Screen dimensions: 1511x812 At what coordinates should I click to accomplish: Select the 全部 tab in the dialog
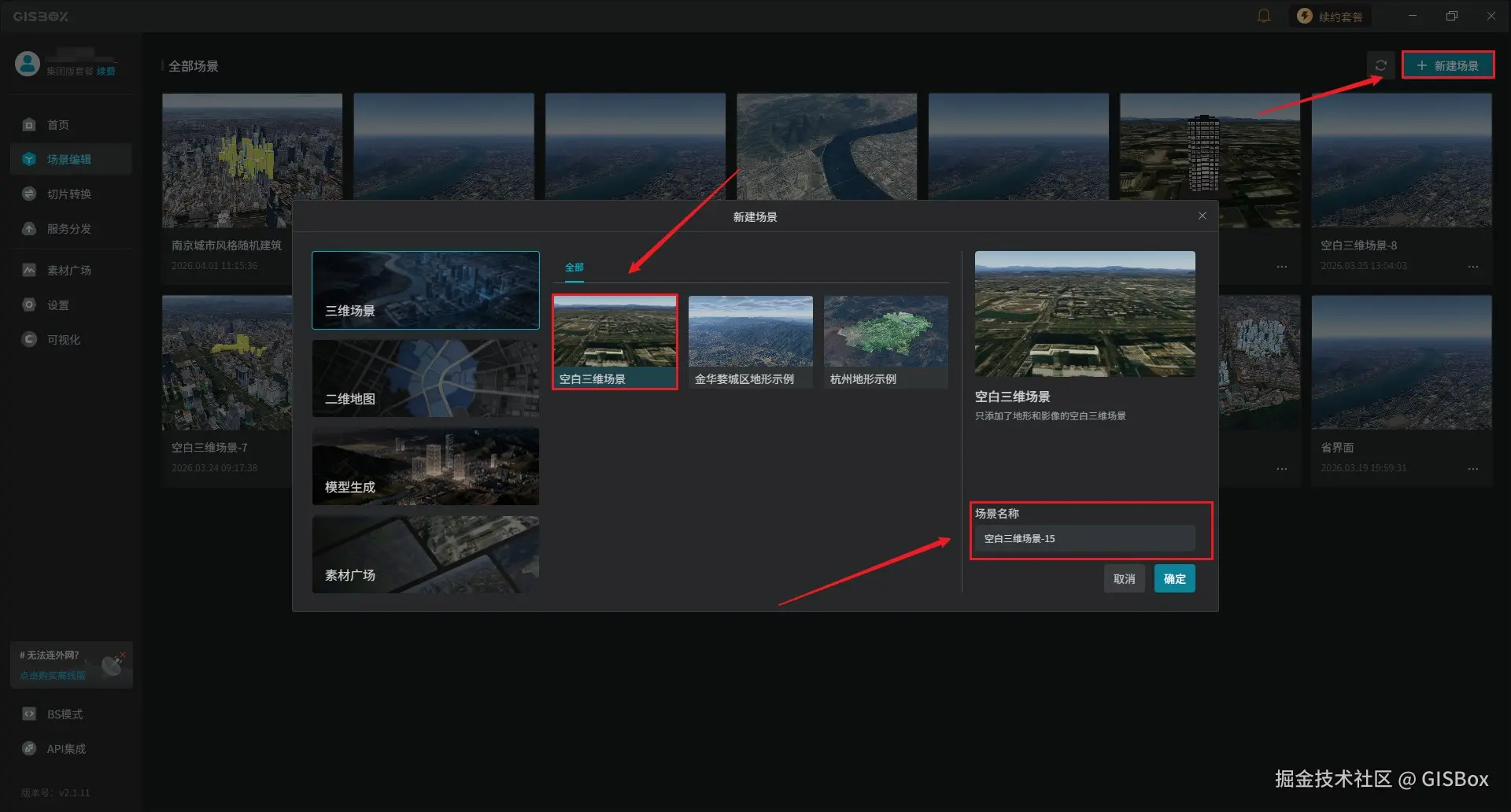pos(574,268)
